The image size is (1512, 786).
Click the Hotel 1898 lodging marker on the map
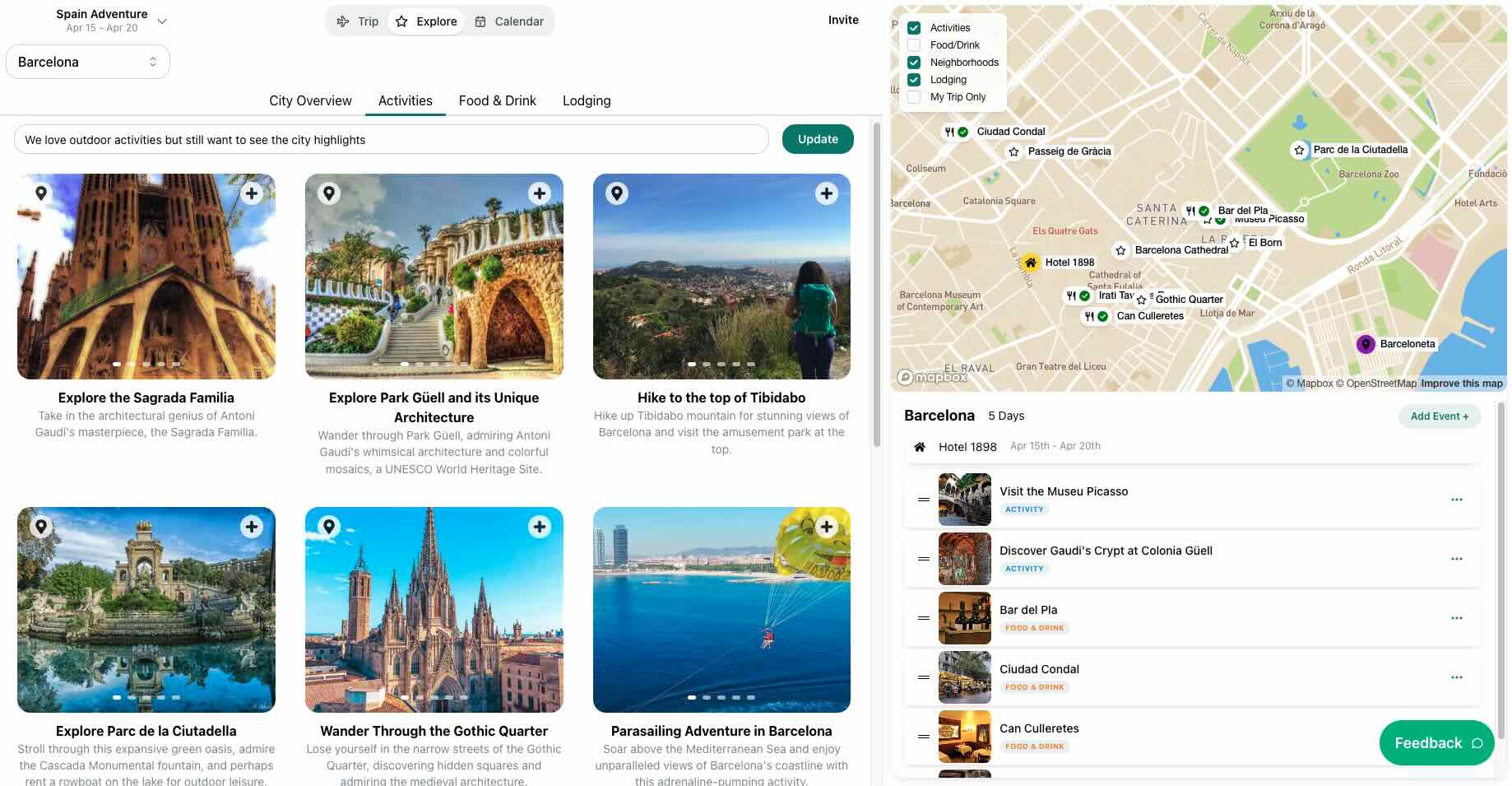[1030, 263]
